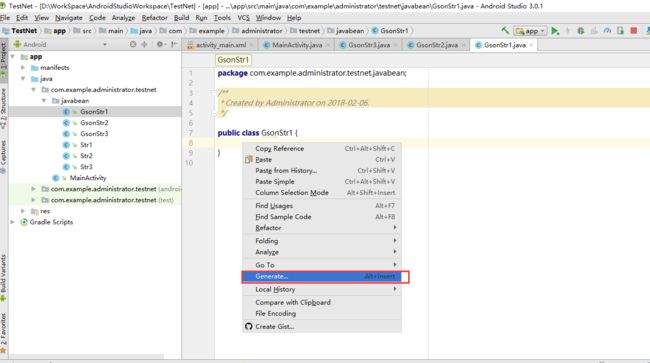Close the GsonStr1.java tab
This screenshot has width=650, height=363.
pos(531,45)
